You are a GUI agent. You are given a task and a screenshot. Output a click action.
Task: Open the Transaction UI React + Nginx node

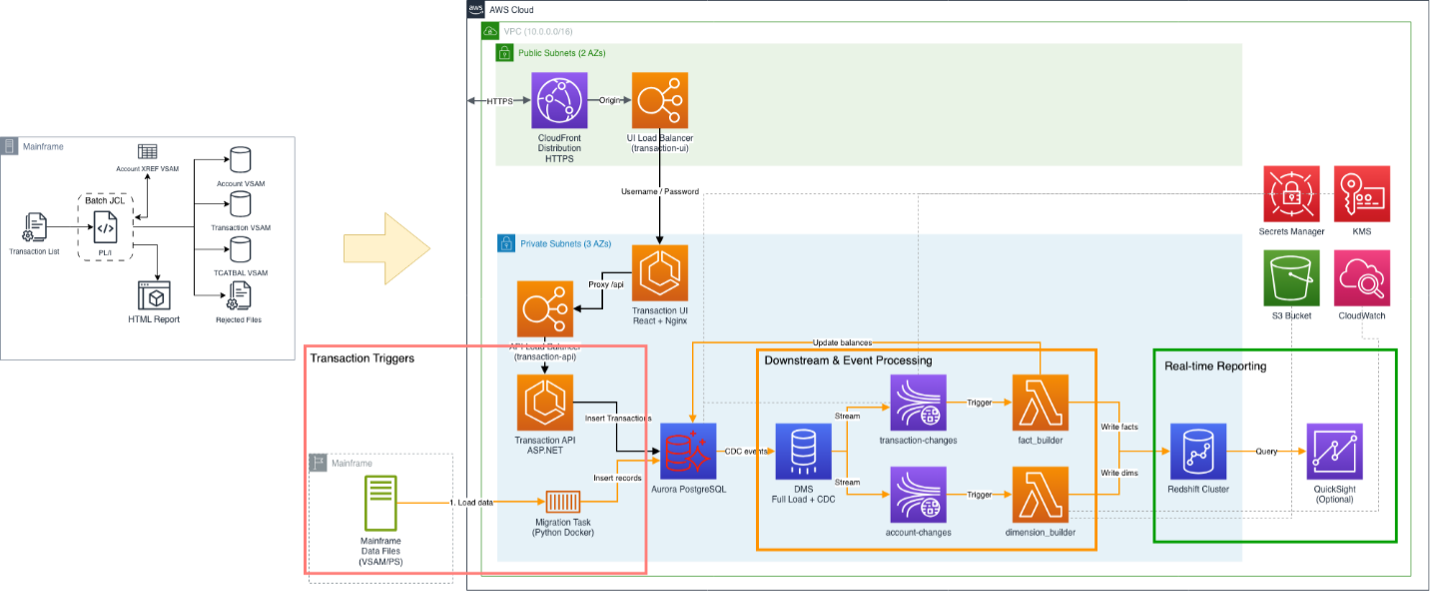(659, 271)
